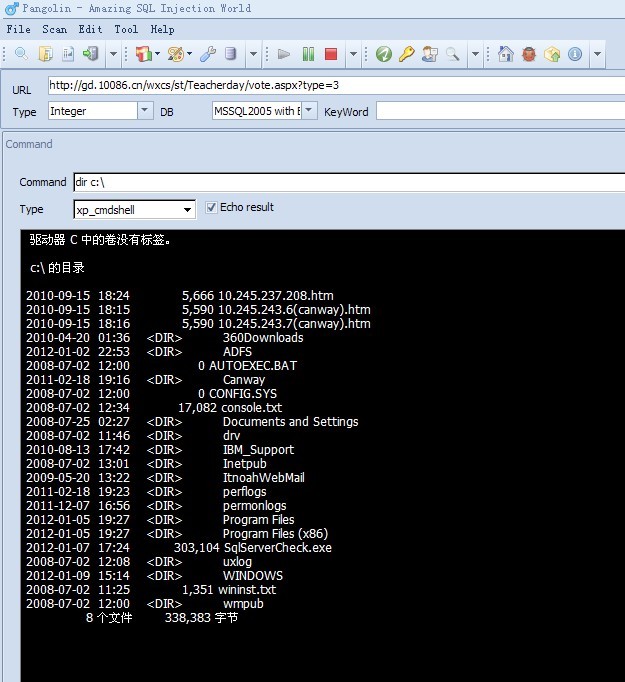Click the report page toolbar icon
Viewport: 625px width, 682px height.
(68, 54)
